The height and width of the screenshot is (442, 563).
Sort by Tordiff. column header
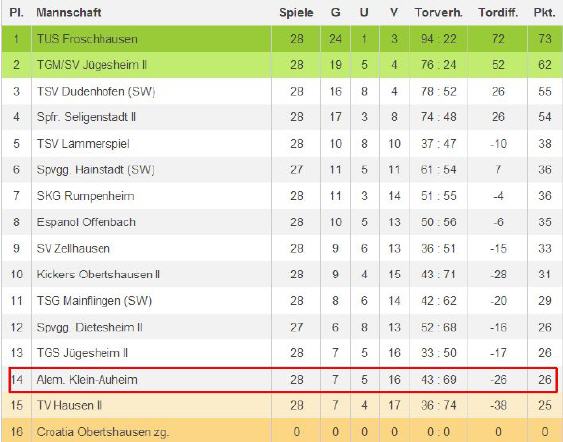pyautogui.click(x=498, y=13)
